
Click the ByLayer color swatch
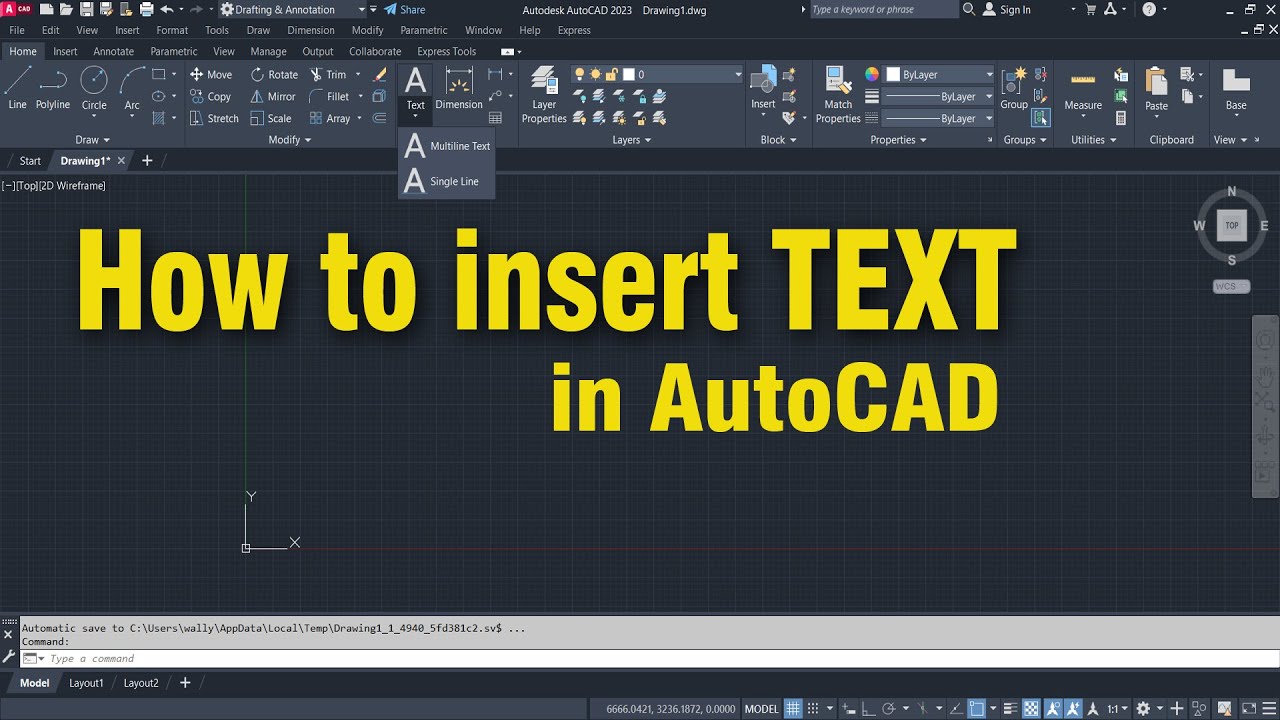[x=894, y=74]
